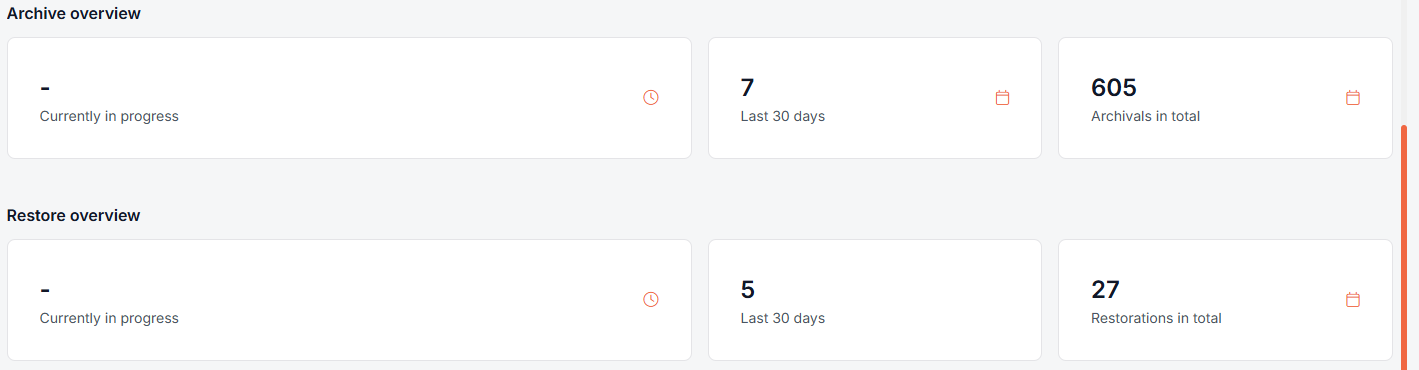Open the archive Last 30 days card showing 7
1419x370 pixels.
click(x=875, y=98)
